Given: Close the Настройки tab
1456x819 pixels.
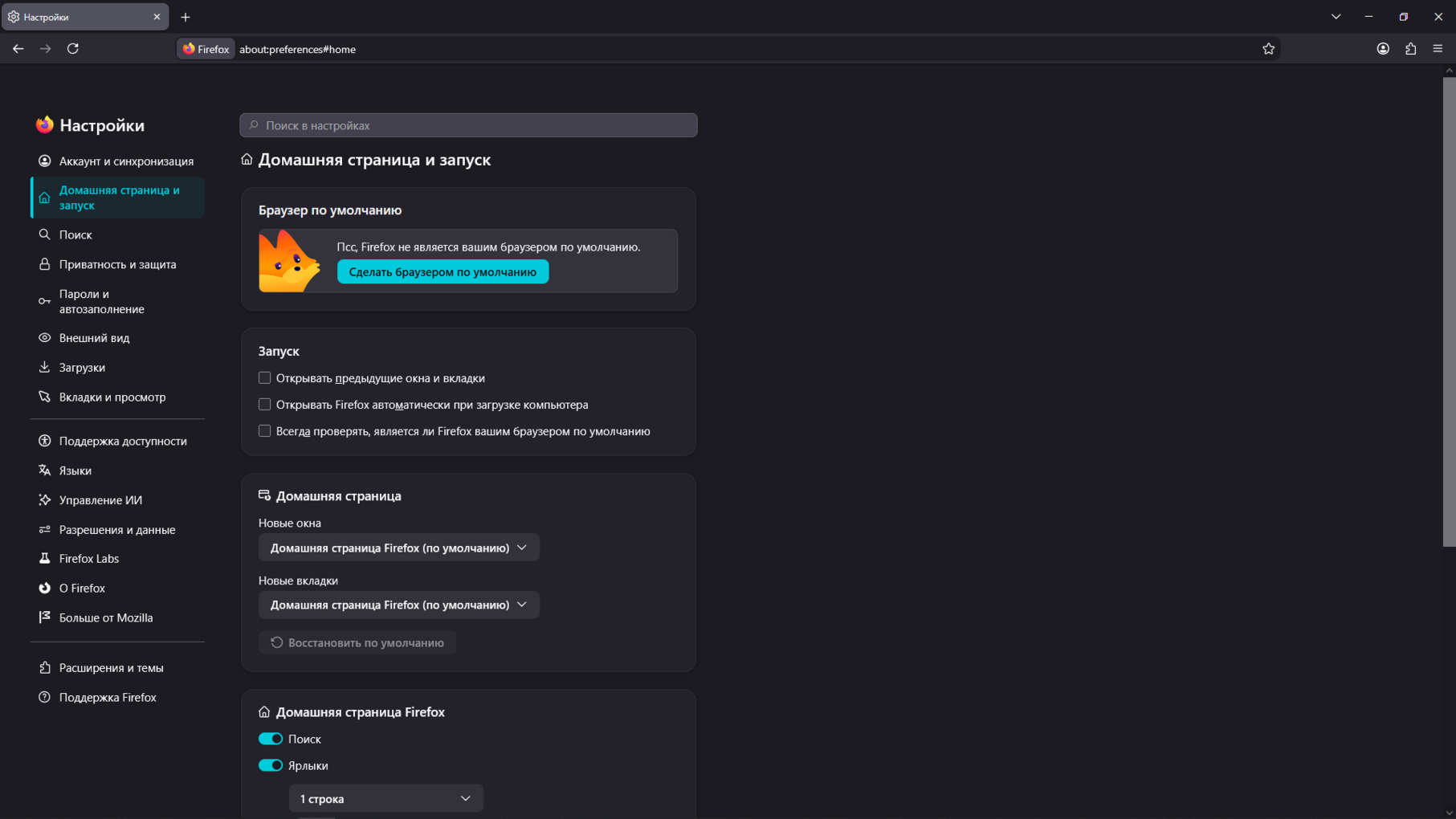Looking at the screenshot, I should click(157, 17).
